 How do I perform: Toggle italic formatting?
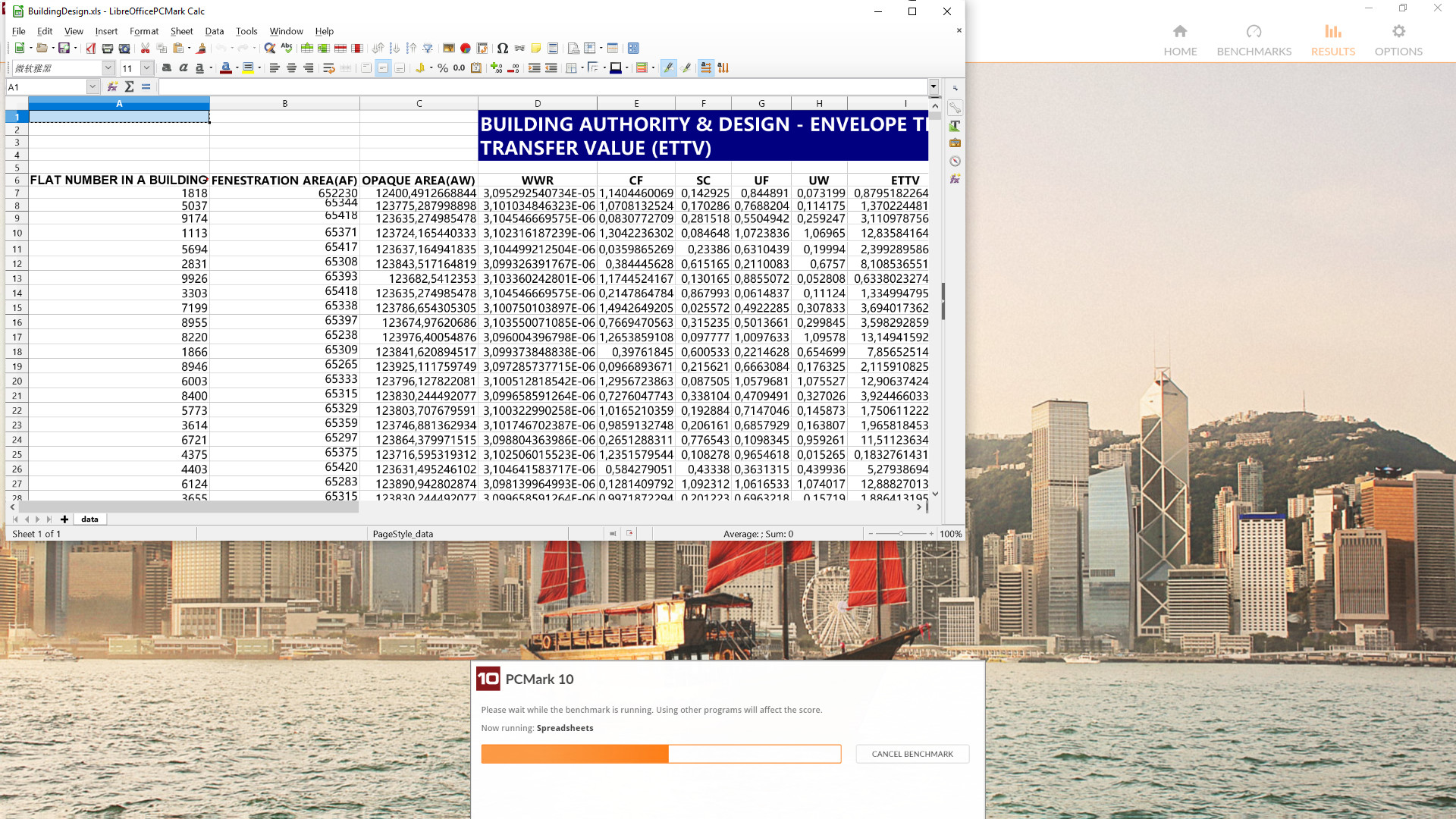tap(184, 67)
